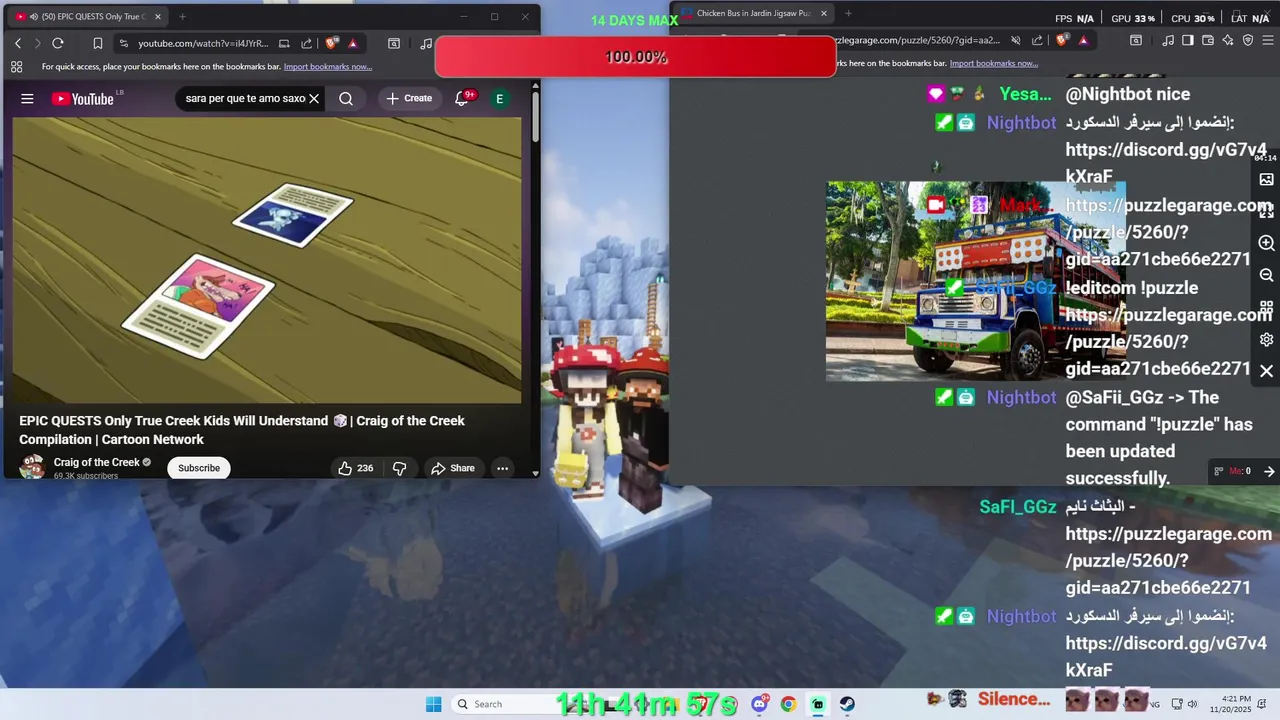Share the YouTube video
The height and width of the screenshot is (720, 1280).
453,468
